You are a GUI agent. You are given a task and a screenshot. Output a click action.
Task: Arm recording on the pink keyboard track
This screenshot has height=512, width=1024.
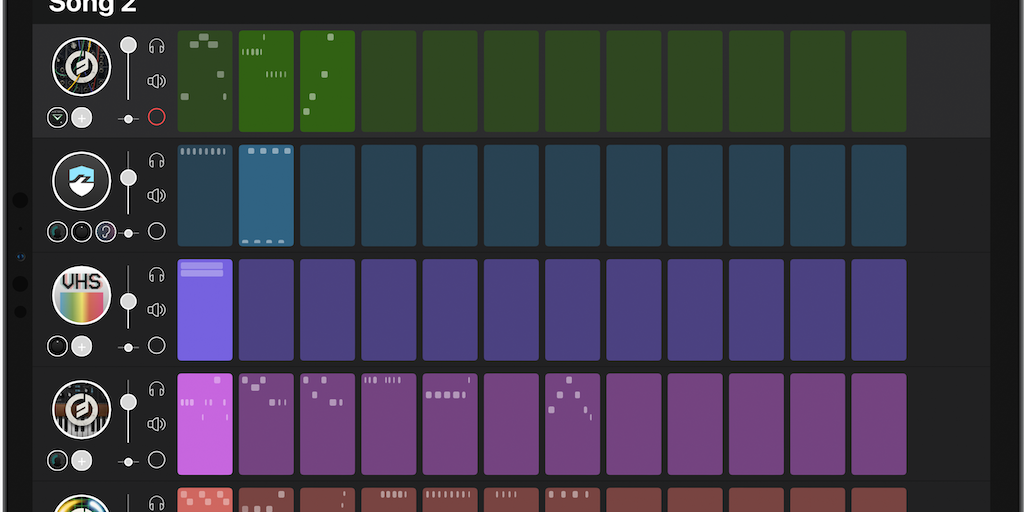coord(157,459)
